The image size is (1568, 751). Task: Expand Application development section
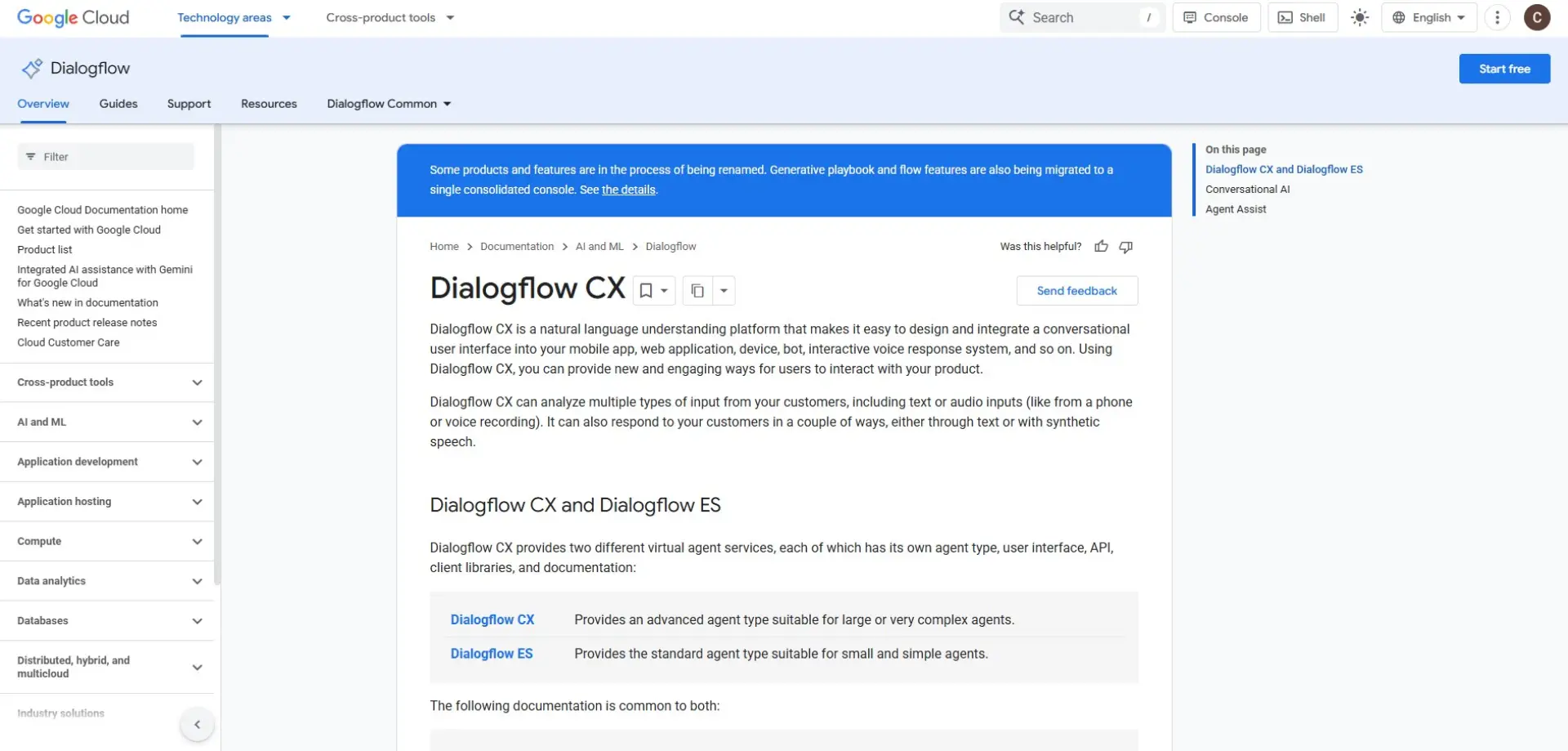coord(107,462)
